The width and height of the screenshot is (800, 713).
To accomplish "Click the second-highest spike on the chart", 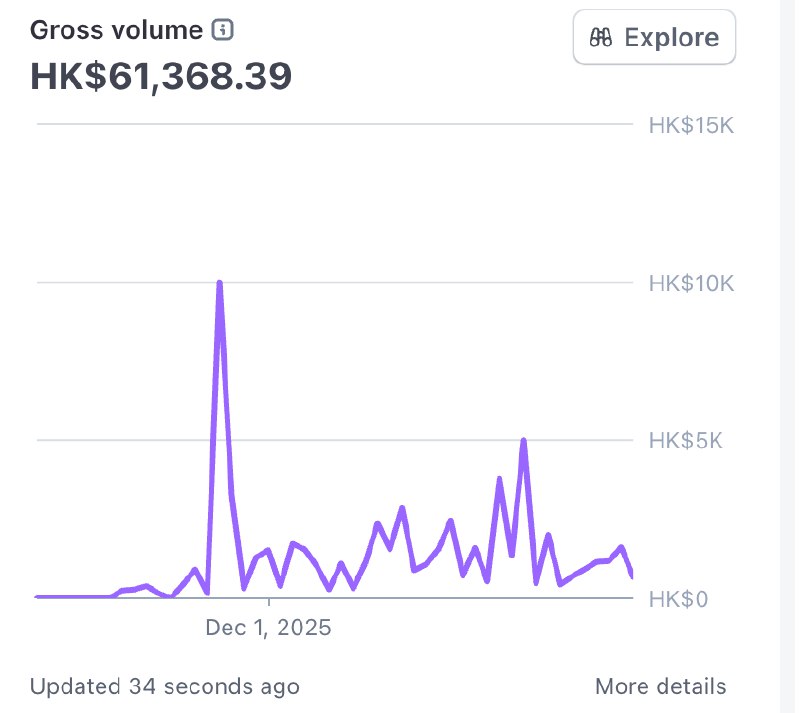I will point(523,438).
